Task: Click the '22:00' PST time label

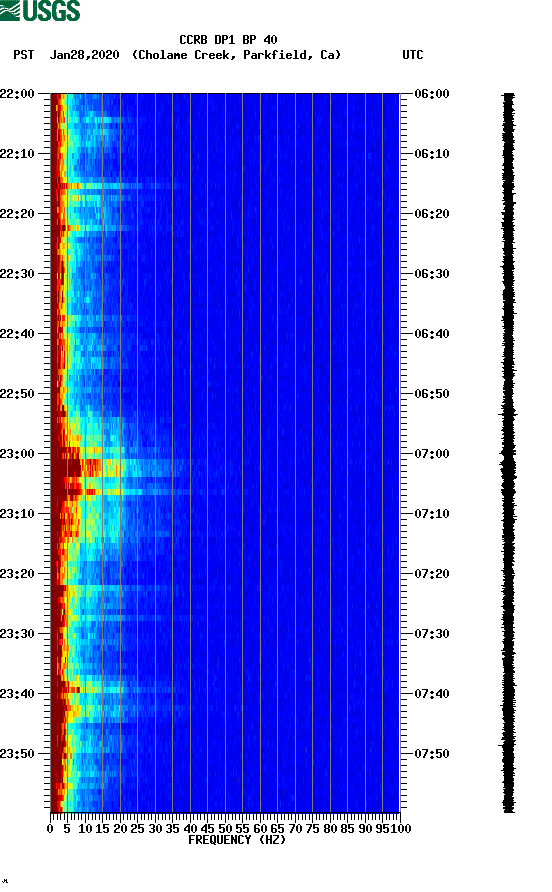Action: point(17,93)
